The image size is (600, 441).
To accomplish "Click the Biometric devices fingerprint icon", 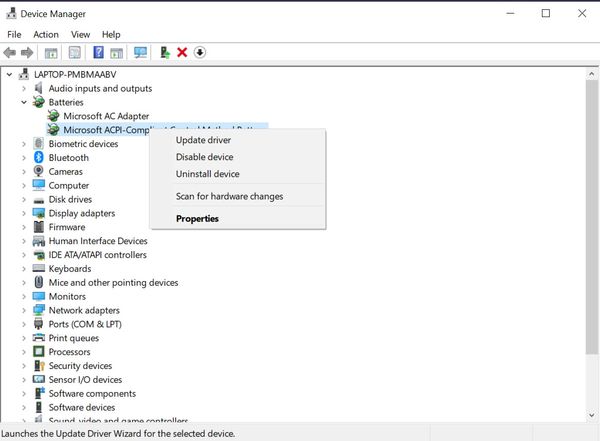I will coord(39,144).
